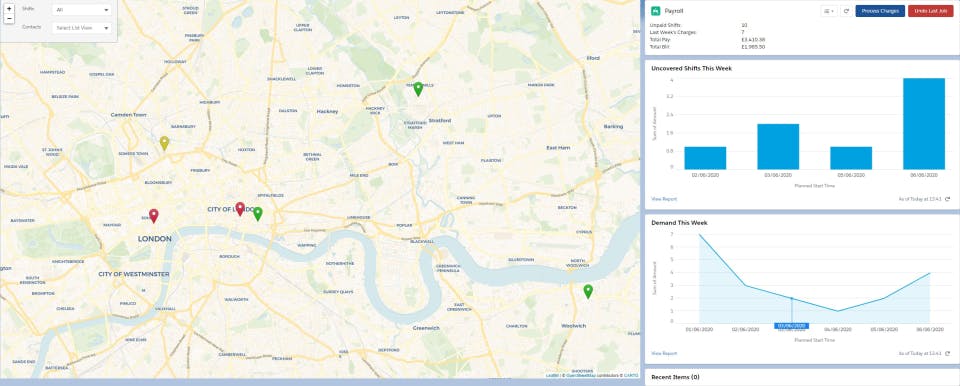This screenshot has height=386, width=960.
Task: Open View Report under Demand This Week
Action: 664,354
